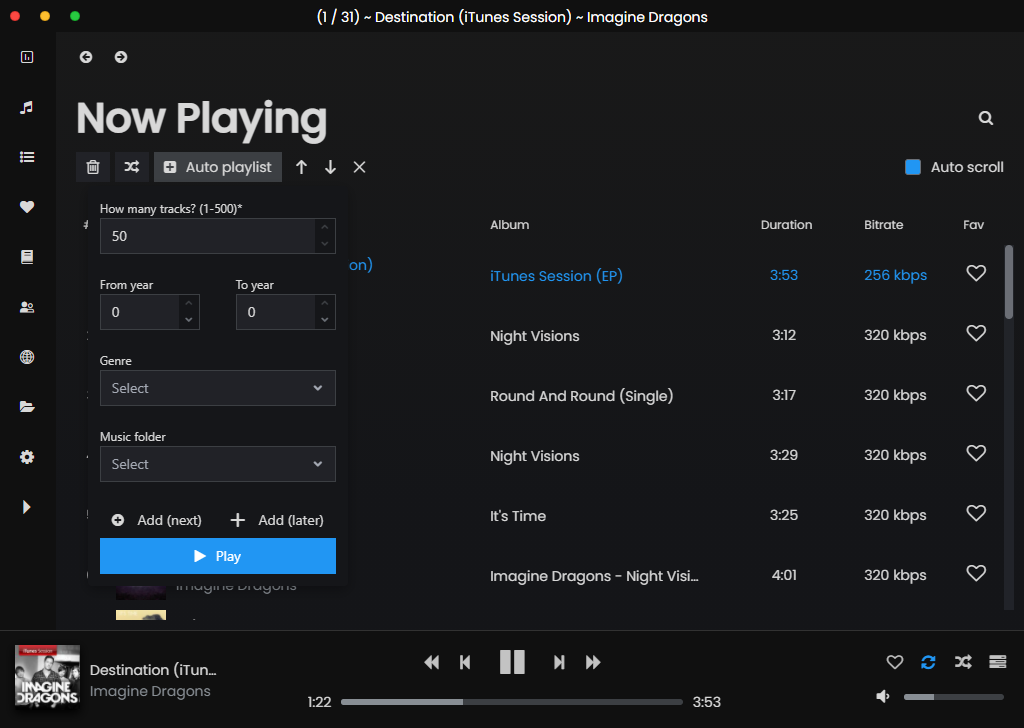The height and width of the screenshot is (728, 1024).
Task: Favorite the 3:12 Night Visions track
Action: pyautogui.click(x=976, y=334)
